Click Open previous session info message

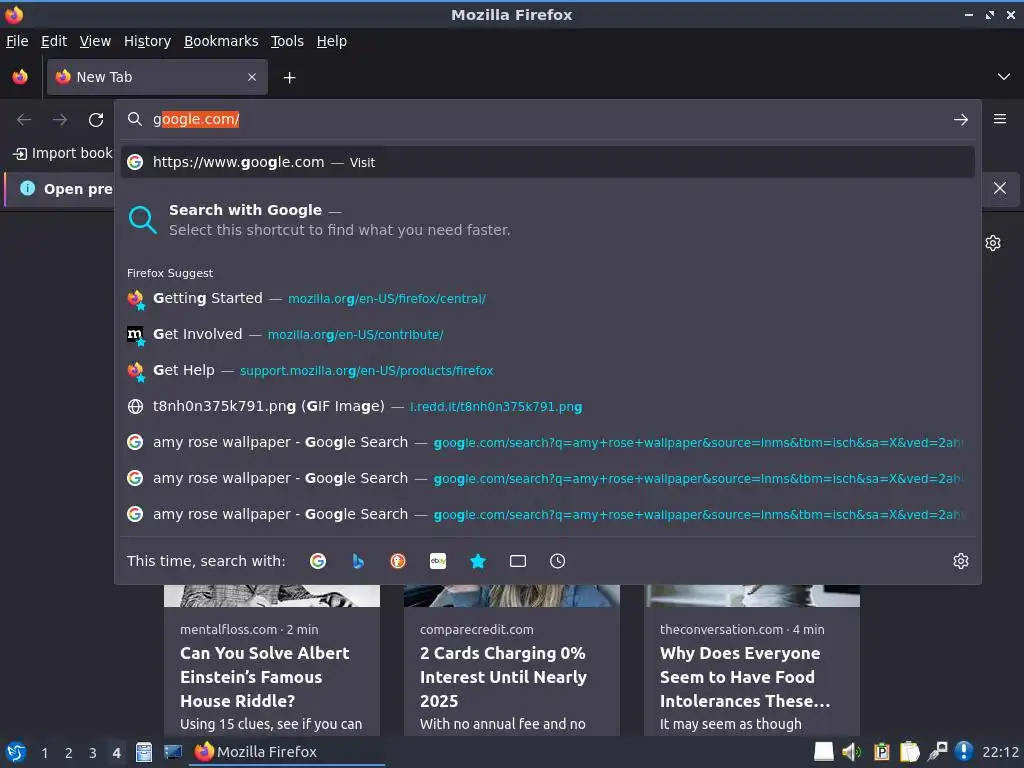pyautogui.click(x=78, y=189)
